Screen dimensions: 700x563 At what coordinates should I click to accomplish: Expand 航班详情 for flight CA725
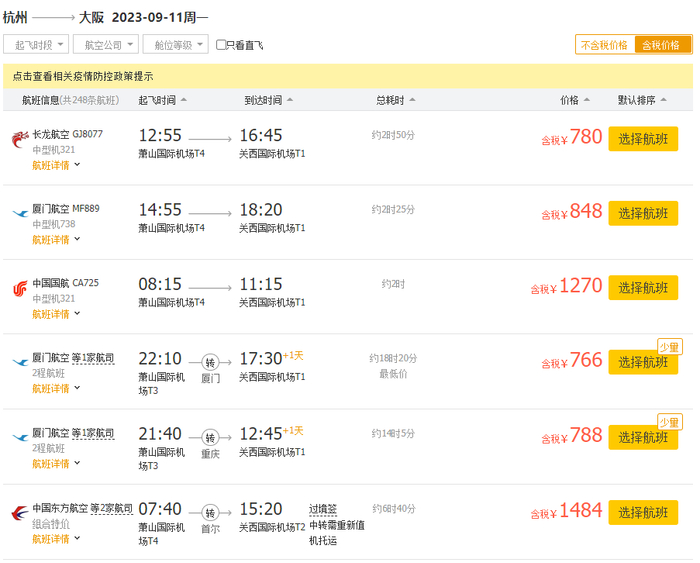click(55, 314)
